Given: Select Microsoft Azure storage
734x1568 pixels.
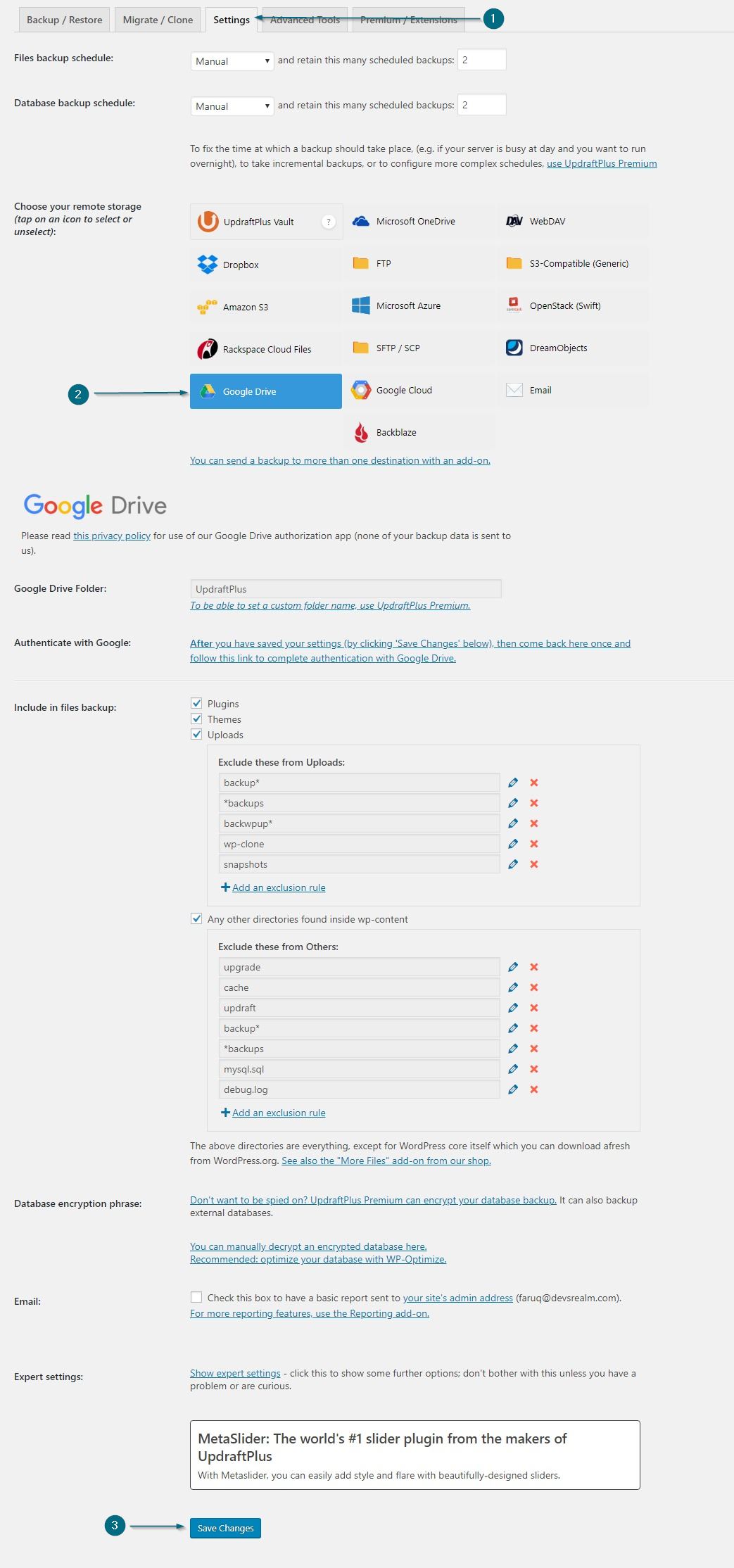Looking at the screenshot, I should coord(419,306).
